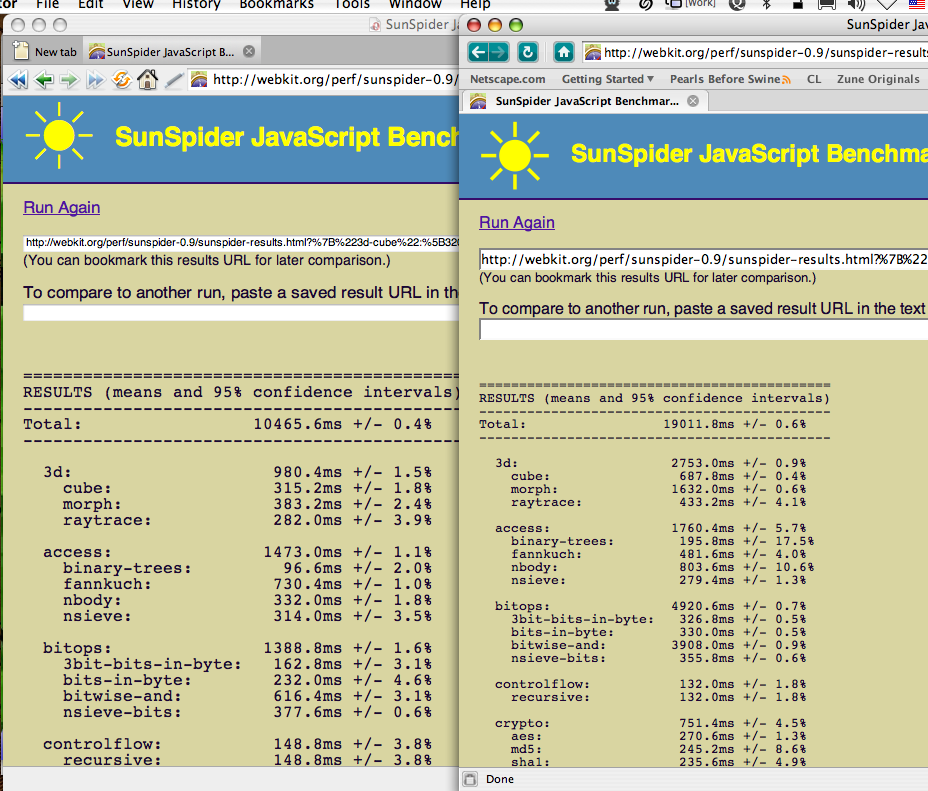
Task: Reload the page in the left window
Action: [x=121, y=79]
